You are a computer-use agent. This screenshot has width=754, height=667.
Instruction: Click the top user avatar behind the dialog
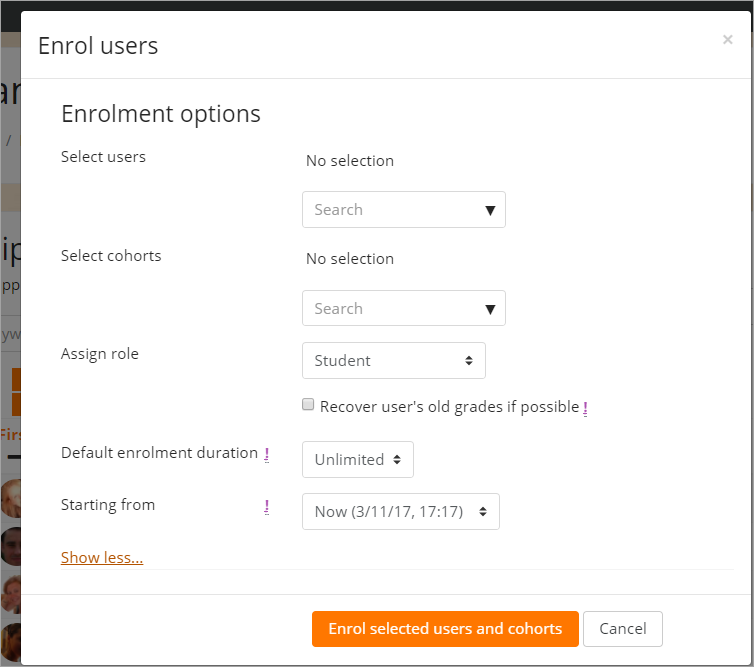click(10, 497)
